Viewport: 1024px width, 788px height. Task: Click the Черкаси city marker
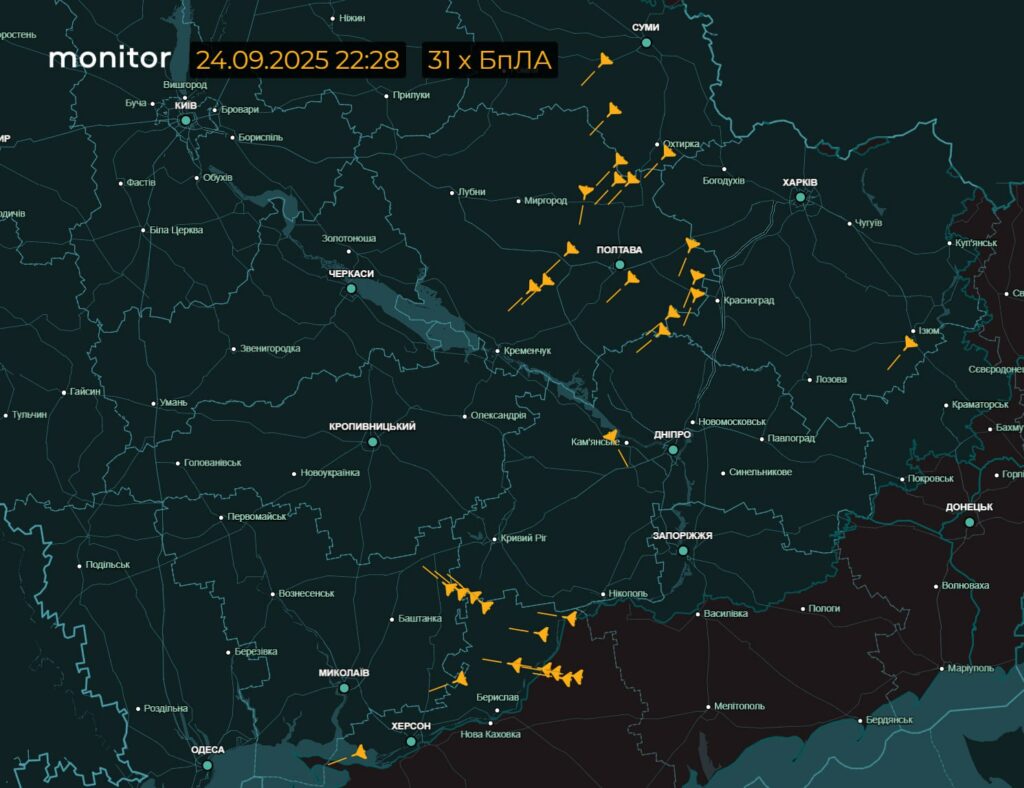click(x=351, y=289)
